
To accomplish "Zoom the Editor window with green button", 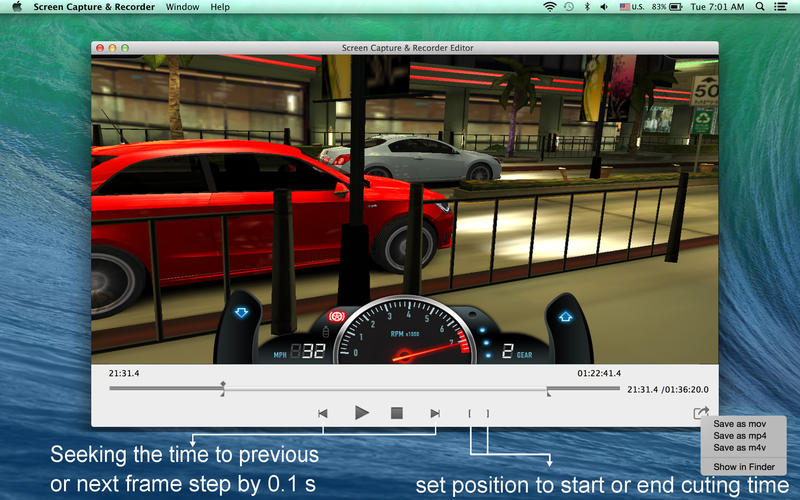I will 124,48.
